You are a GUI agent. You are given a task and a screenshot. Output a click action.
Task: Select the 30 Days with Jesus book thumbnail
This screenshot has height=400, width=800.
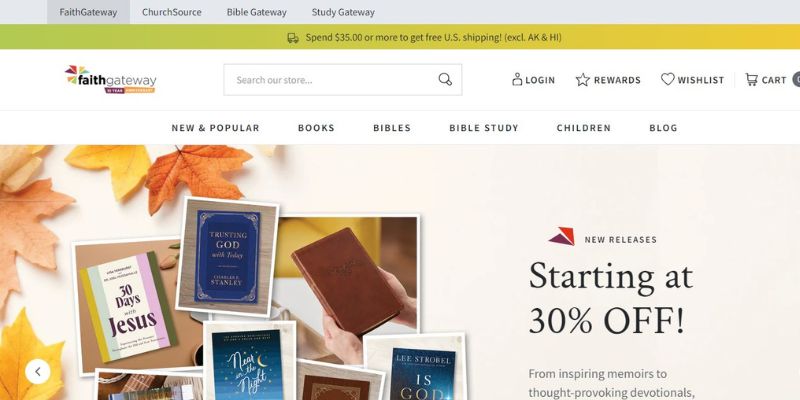pyautogui.click(x=127, y=308)
